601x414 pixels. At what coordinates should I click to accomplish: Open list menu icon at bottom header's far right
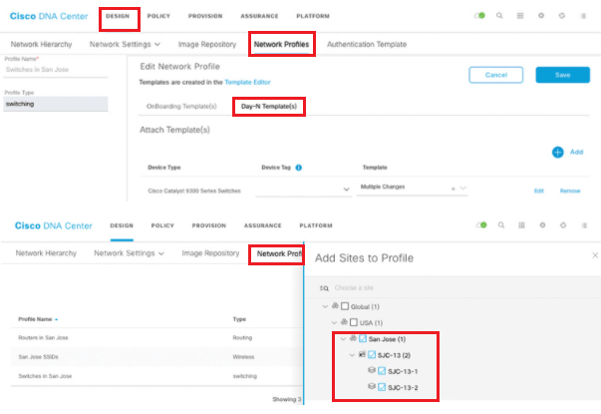(x=584, y=225)
